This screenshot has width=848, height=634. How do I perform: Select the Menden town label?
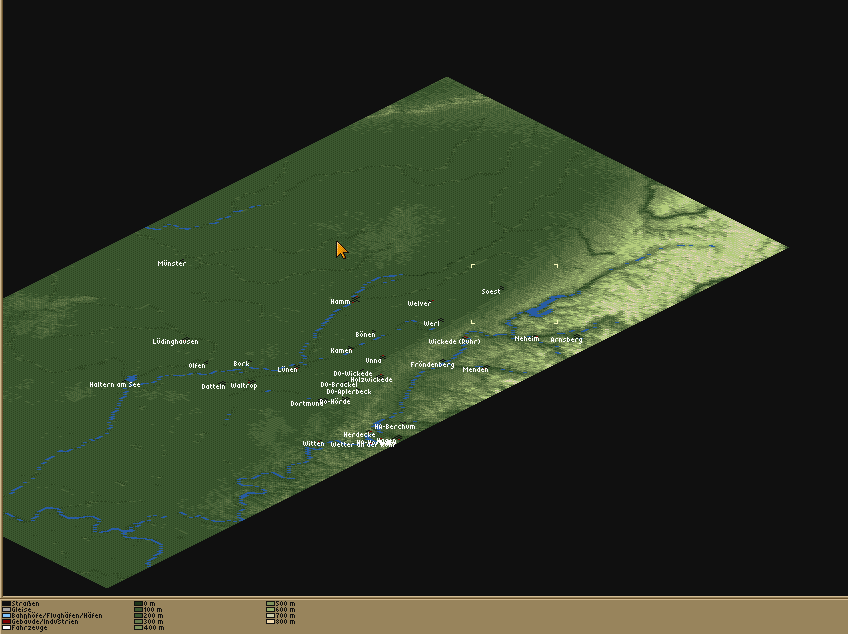475,370
